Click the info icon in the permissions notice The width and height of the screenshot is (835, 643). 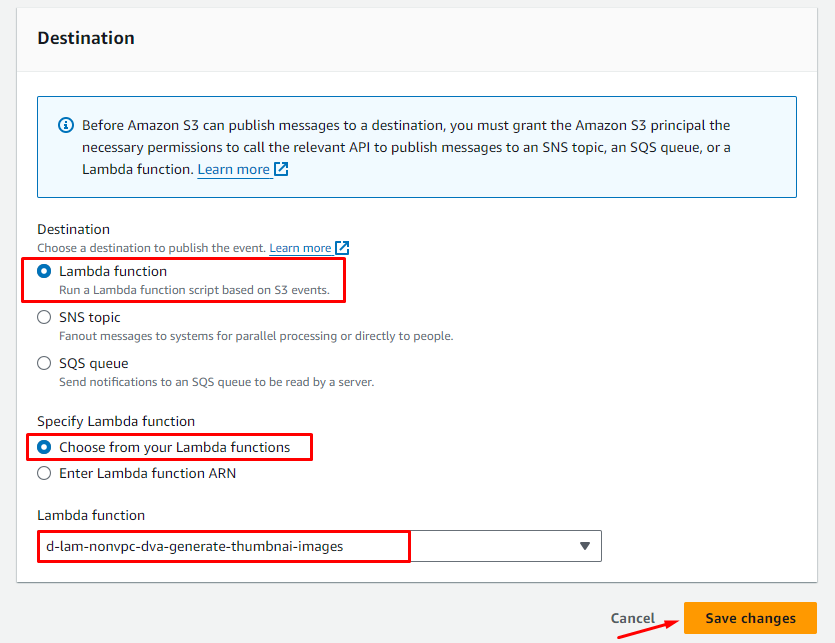point(66,126)
